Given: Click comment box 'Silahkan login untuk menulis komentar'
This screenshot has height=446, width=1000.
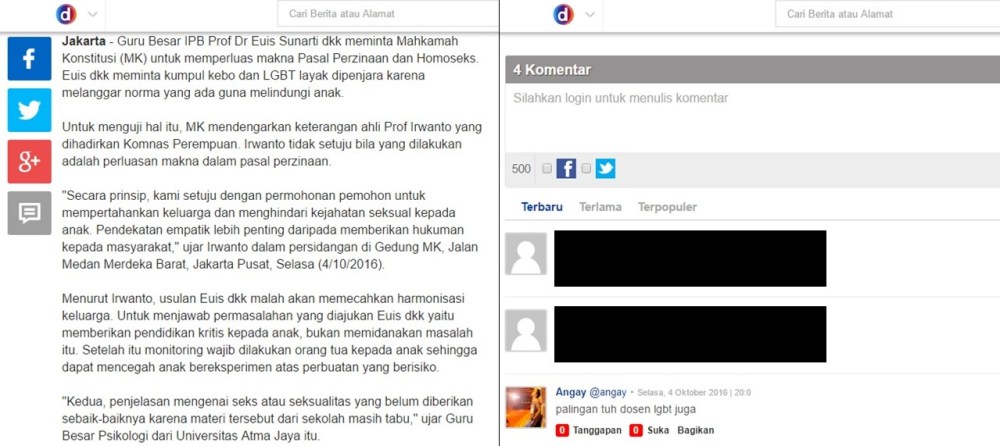Looking at the screenshot, I should coord(753,119).
